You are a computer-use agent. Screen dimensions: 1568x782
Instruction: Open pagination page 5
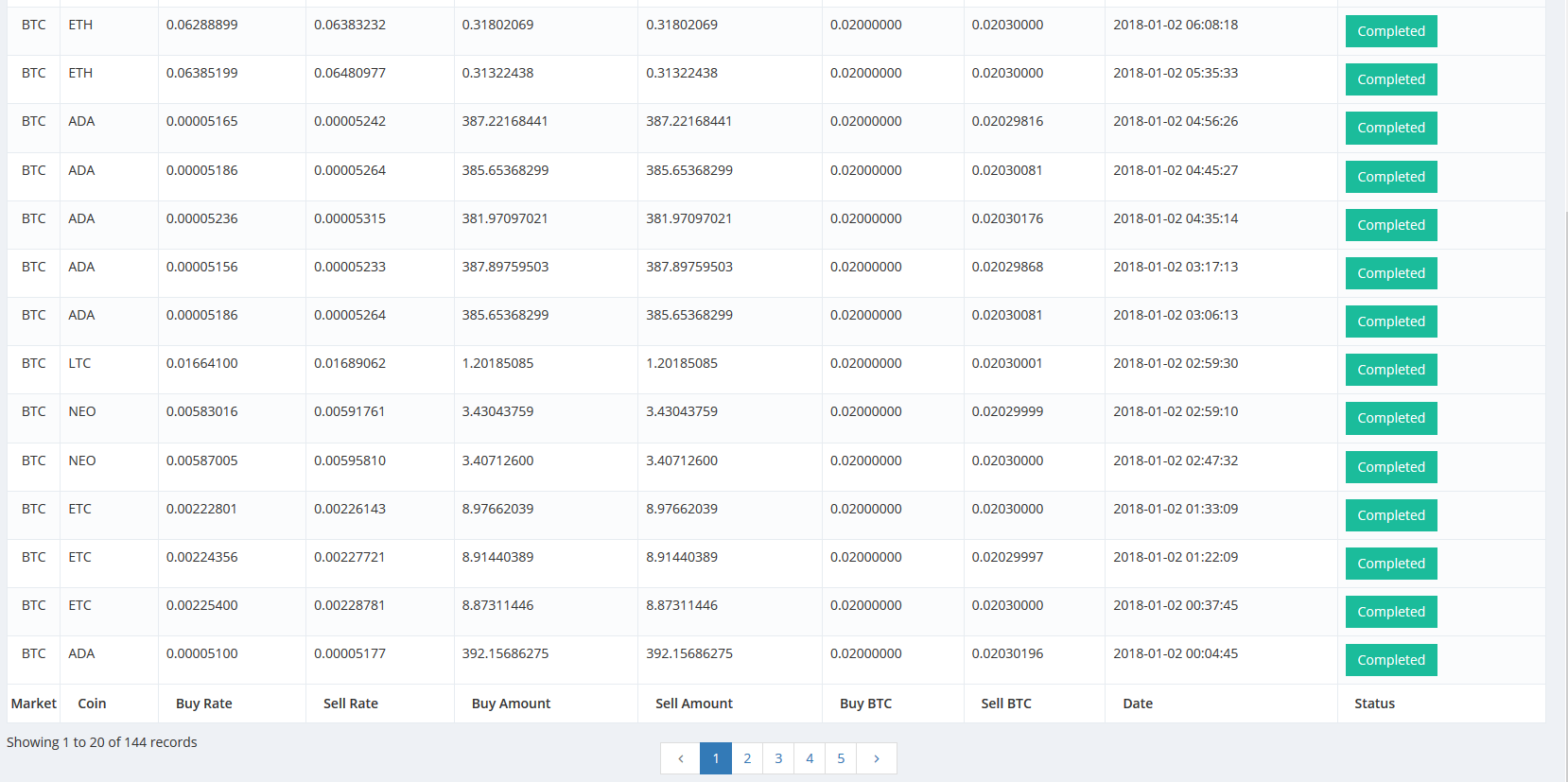[x=841, y=758]
